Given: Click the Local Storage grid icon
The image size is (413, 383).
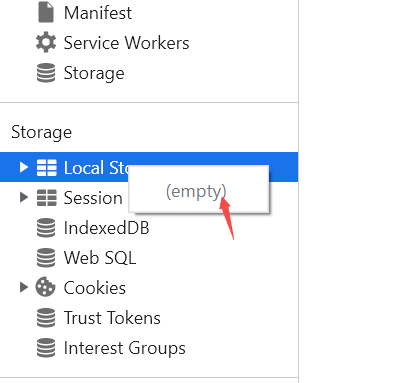Looking at the screenshot, I should pyautogui.click(x=46, y=167).
